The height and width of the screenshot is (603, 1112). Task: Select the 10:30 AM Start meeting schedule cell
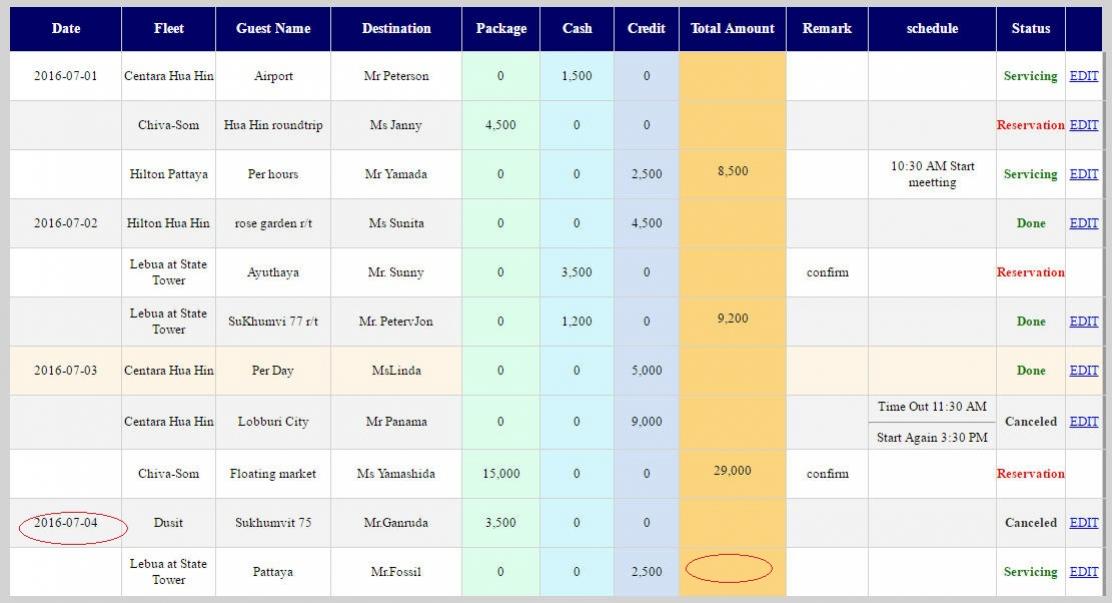[x=932, y=174]
